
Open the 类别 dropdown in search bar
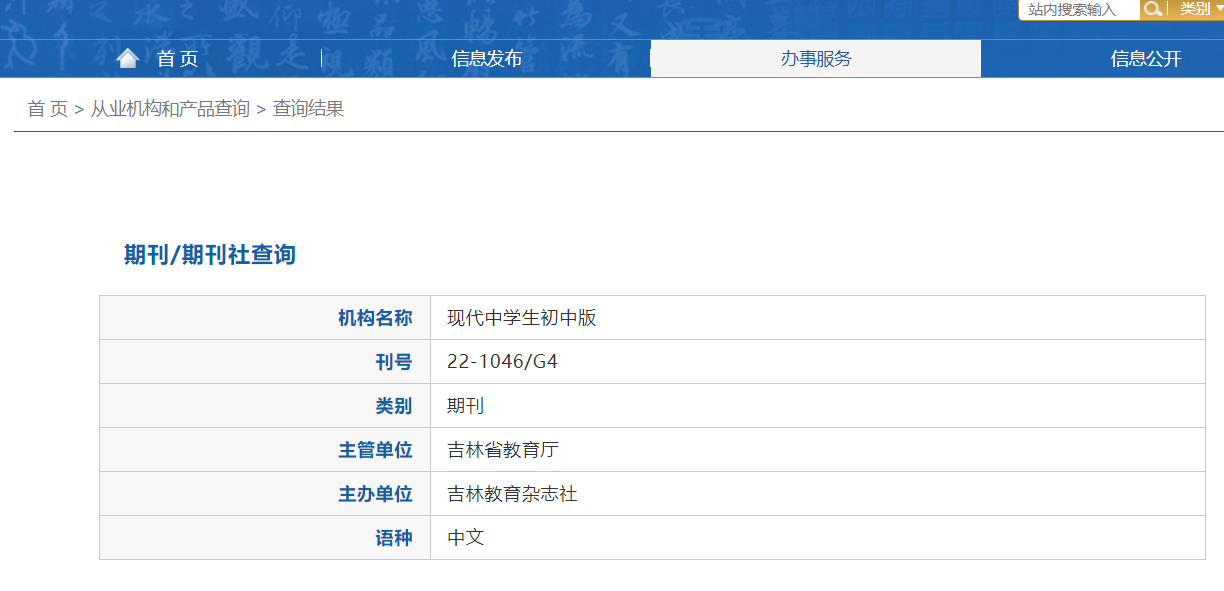coord(1200,9)
